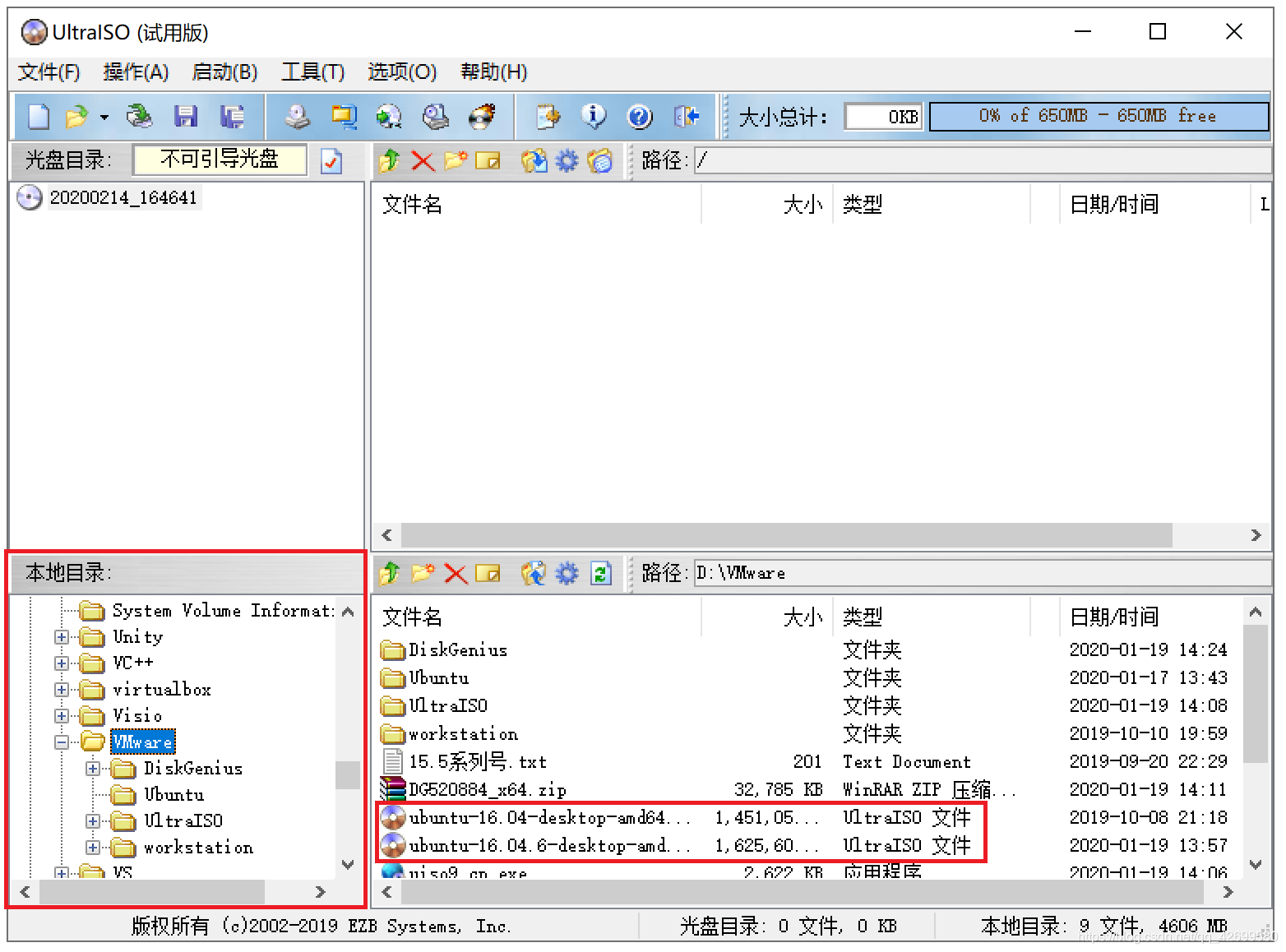Open the 文件(F) menu

[49, 72]
